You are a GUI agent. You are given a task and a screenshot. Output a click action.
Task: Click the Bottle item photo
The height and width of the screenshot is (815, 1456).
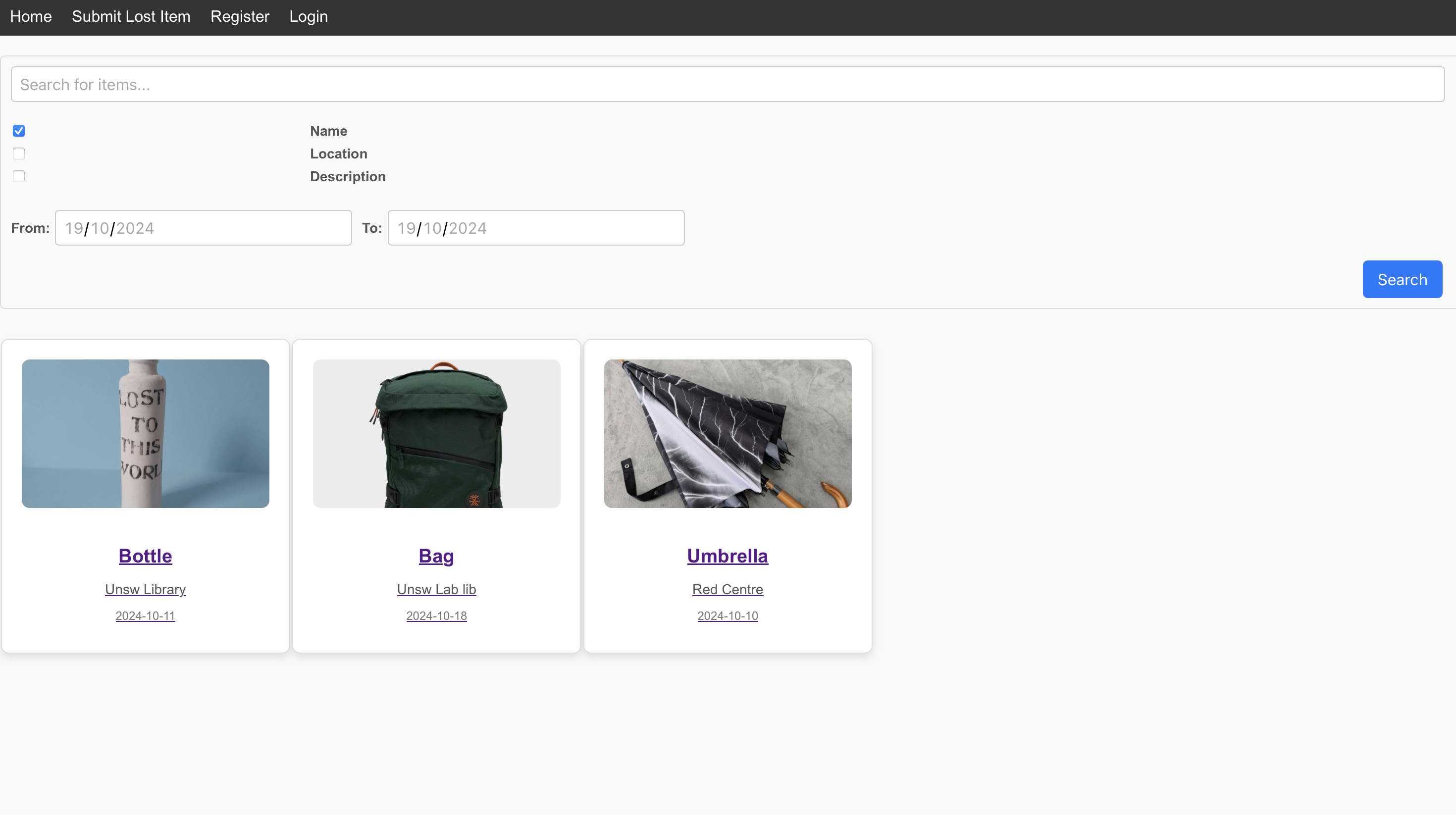click(145, 434)
